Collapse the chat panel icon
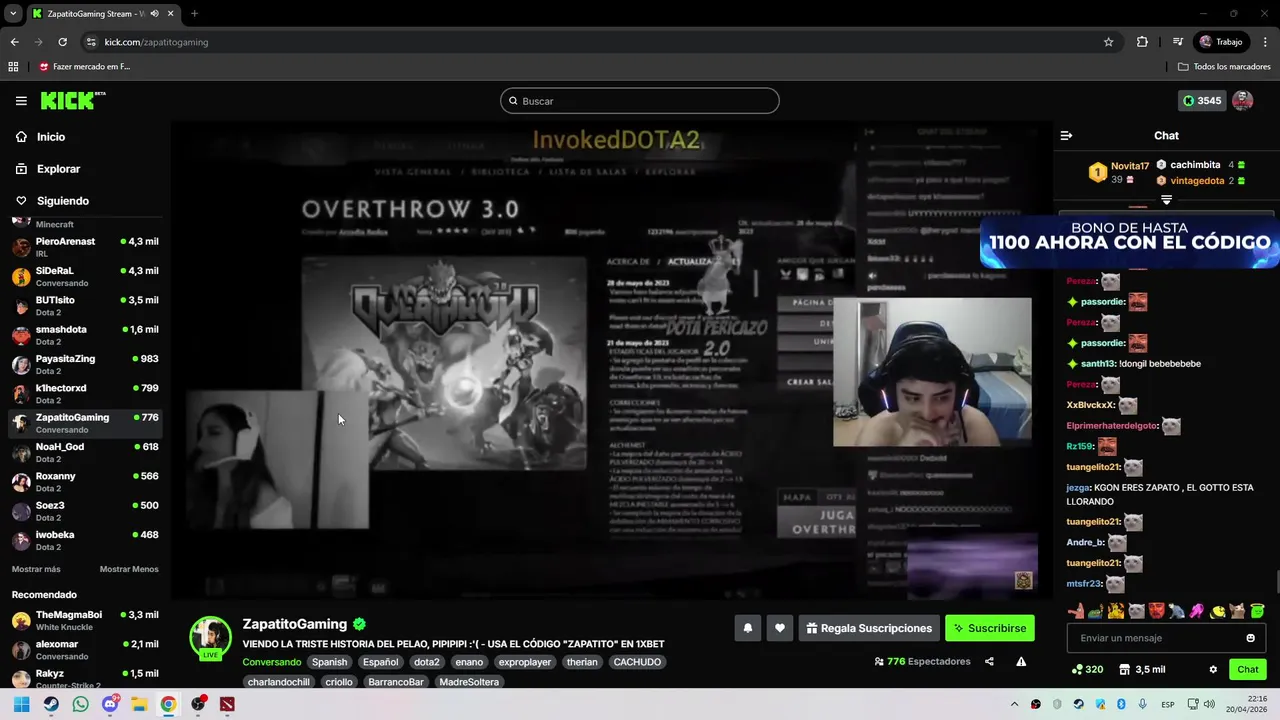Image resolution: width=1280 pixels, height=720 pixels. pyautogui.click(x=1066, y=135)
